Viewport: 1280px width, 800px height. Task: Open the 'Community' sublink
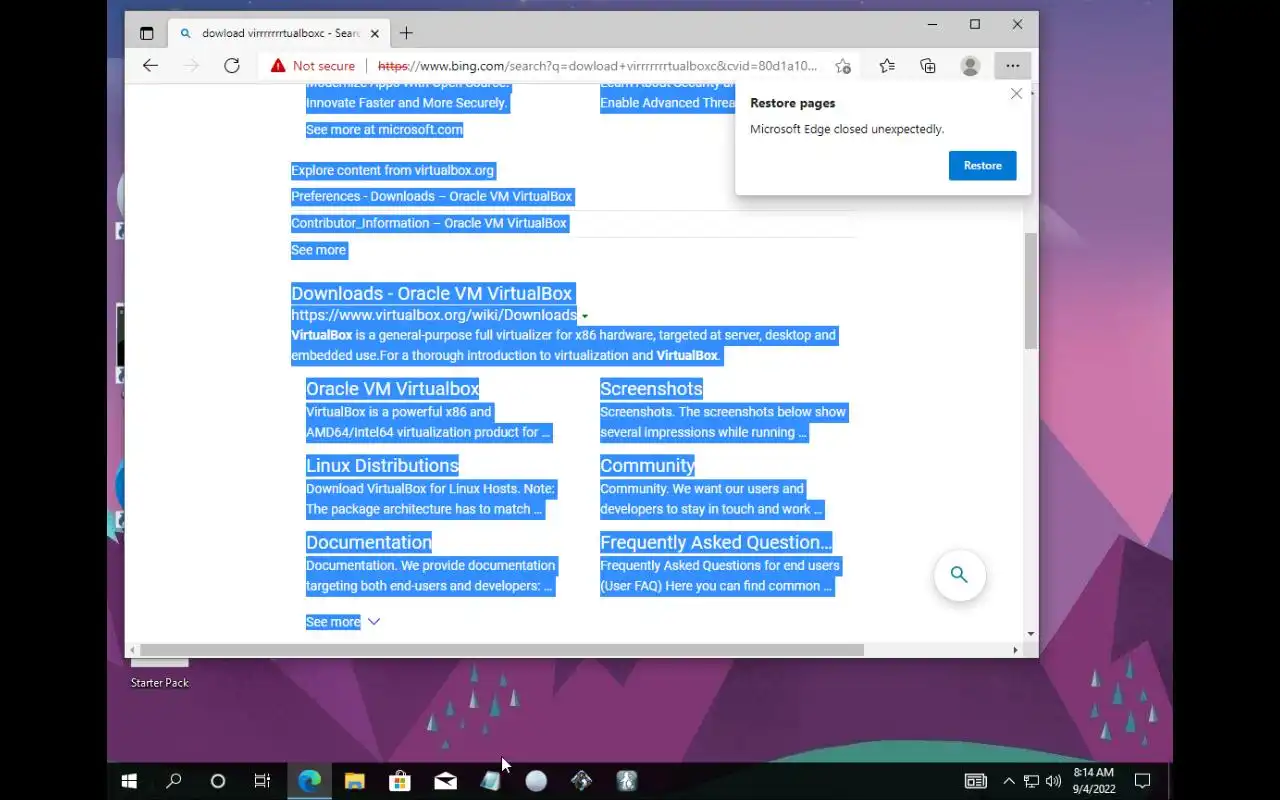[x=647, y=465]
